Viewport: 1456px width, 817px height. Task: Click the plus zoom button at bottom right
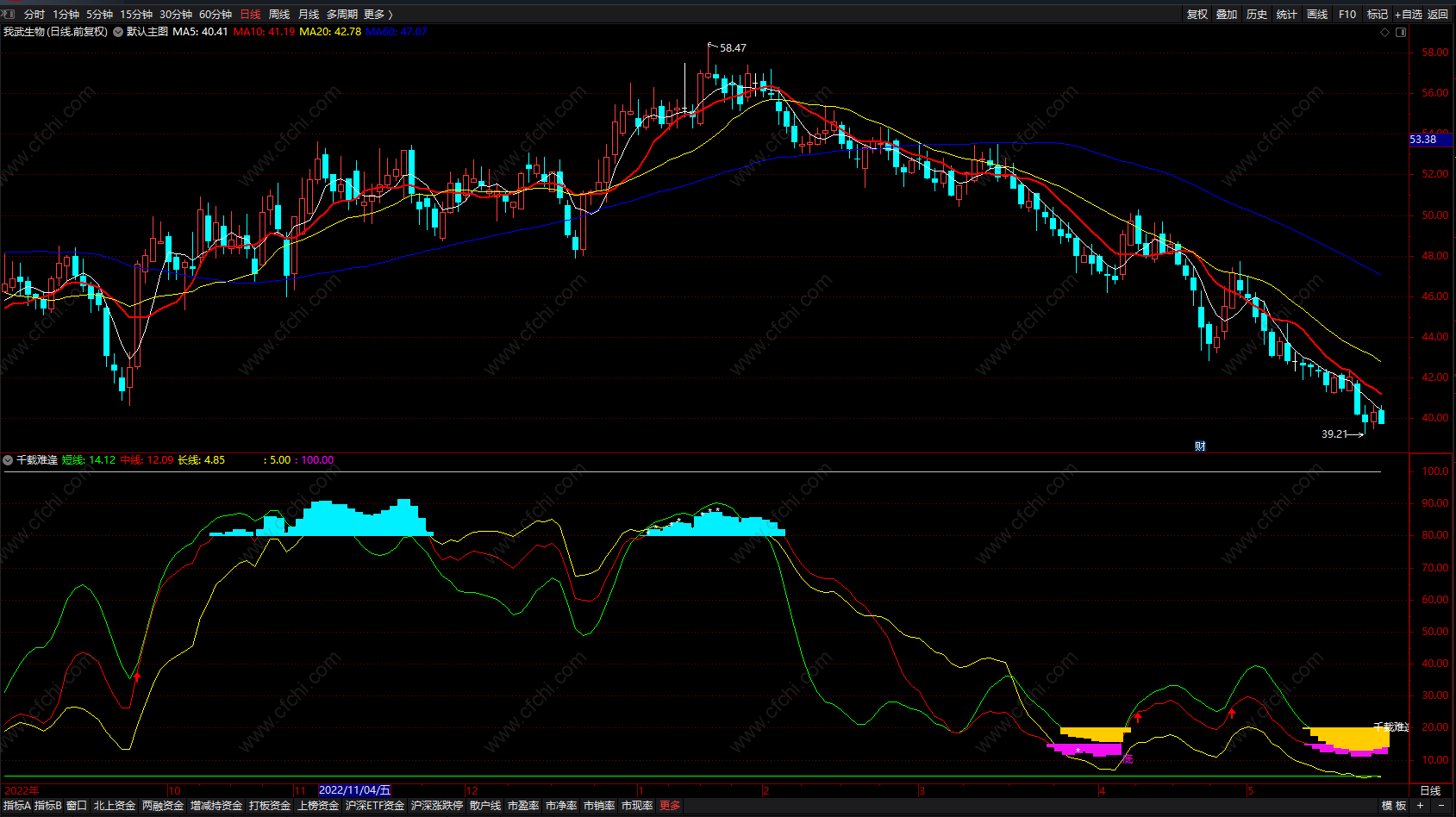pos(1420,805)
